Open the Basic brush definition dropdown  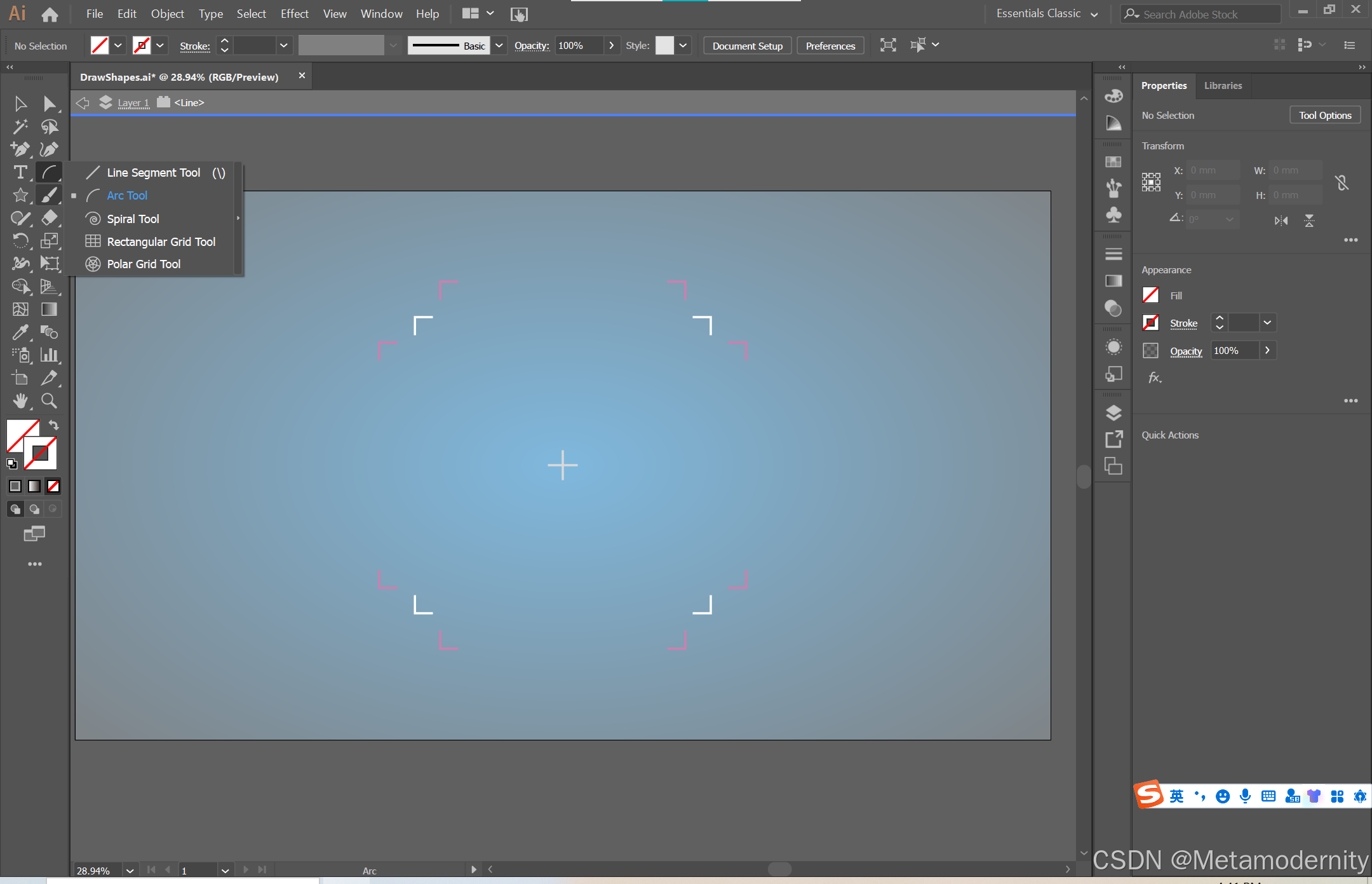click(x=499, y=46)
